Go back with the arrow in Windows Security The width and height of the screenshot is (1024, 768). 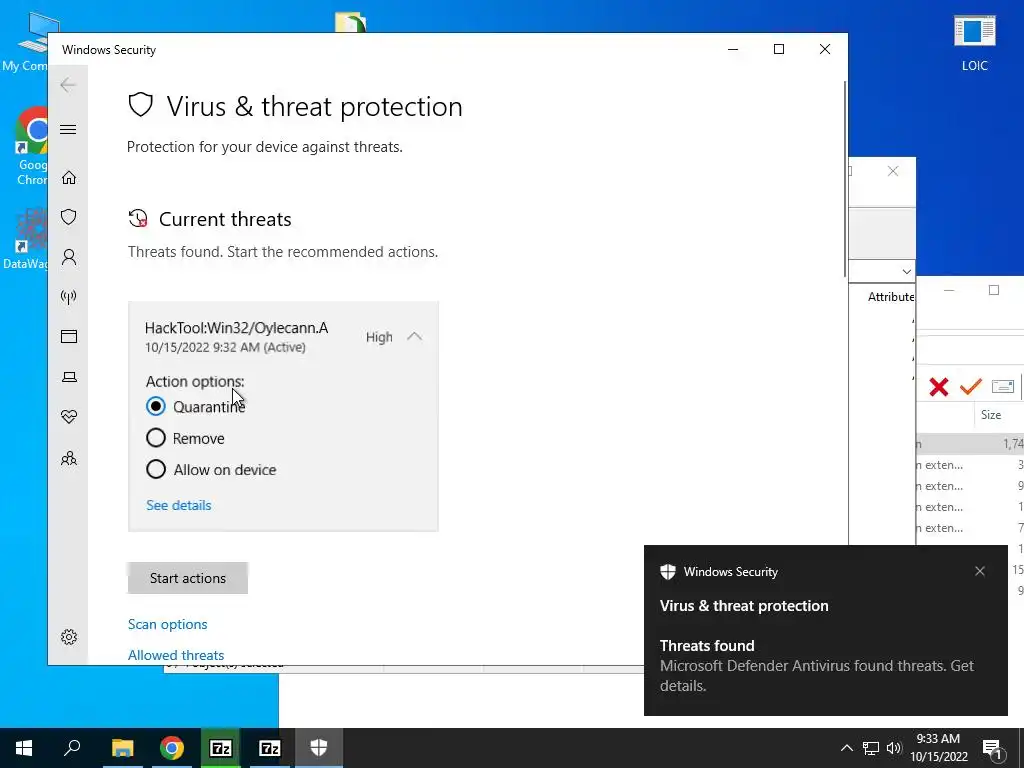pyautogui.click(x=68, y=85)
